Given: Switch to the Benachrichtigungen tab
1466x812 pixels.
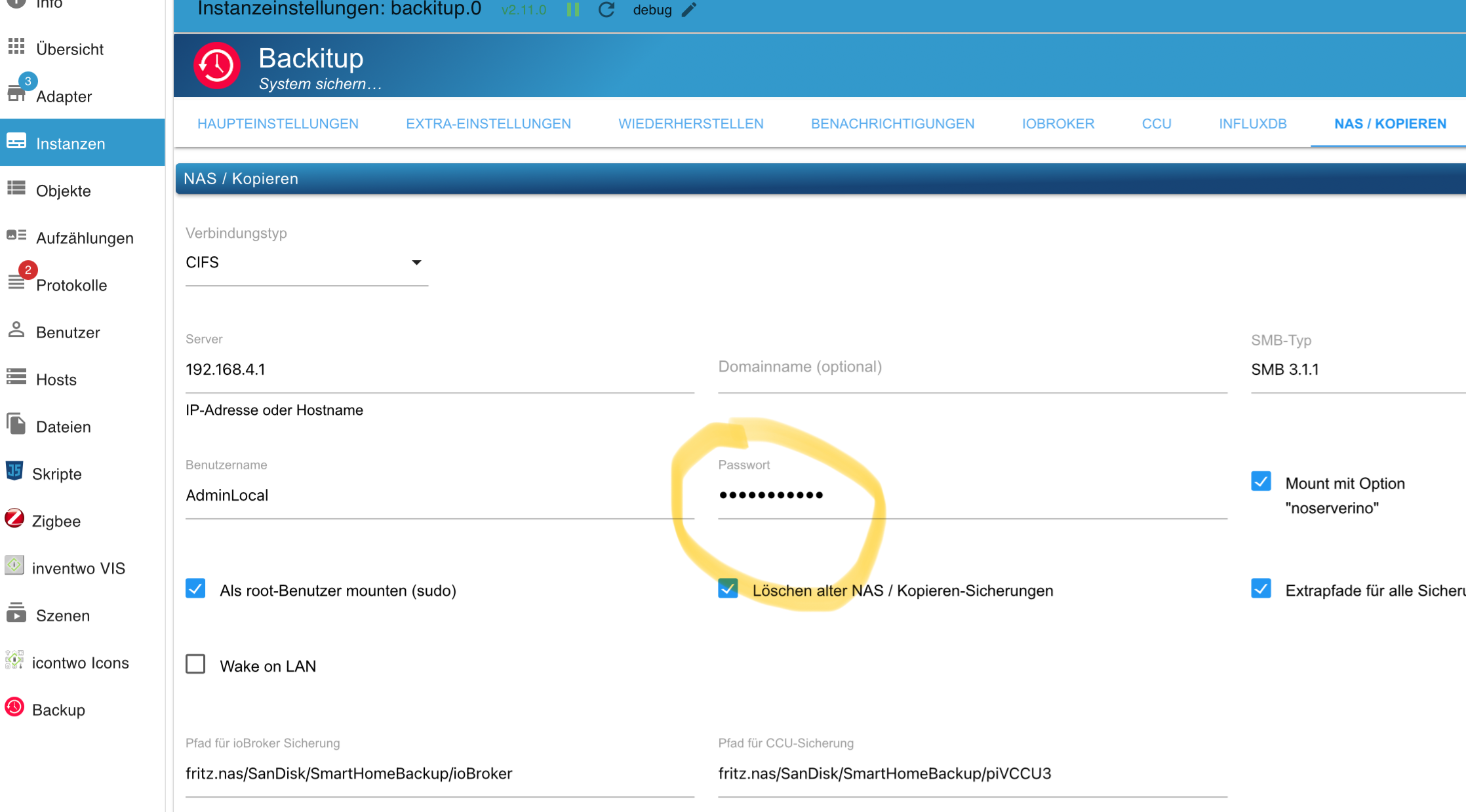Looking at the screenshot, I should (x=892, y=124).
